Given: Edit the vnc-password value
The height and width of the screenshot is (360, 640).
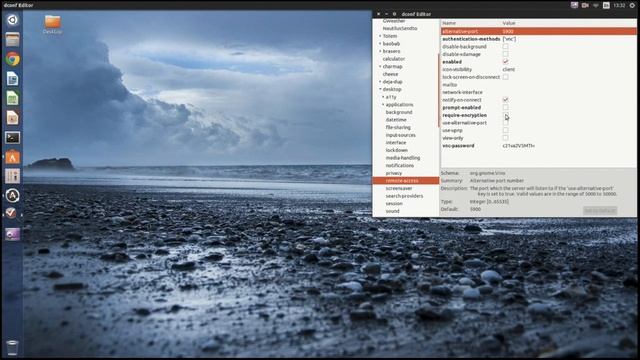Looking at the screenshot, I should [x=518, y=146].
